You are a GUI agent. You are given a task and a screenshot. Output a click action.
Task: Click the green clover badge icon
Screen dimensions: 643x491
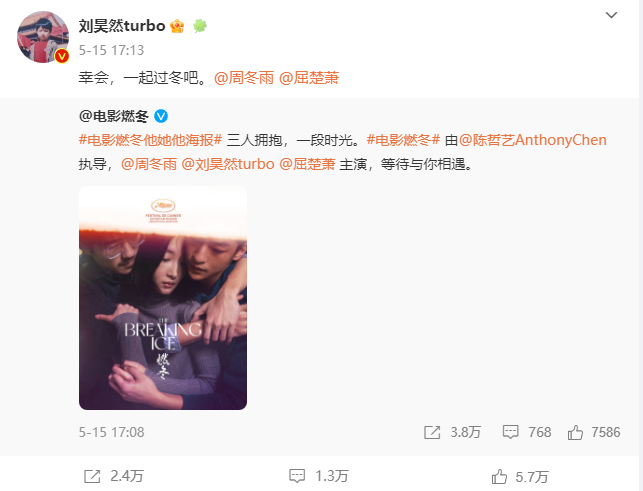(200, 26)
